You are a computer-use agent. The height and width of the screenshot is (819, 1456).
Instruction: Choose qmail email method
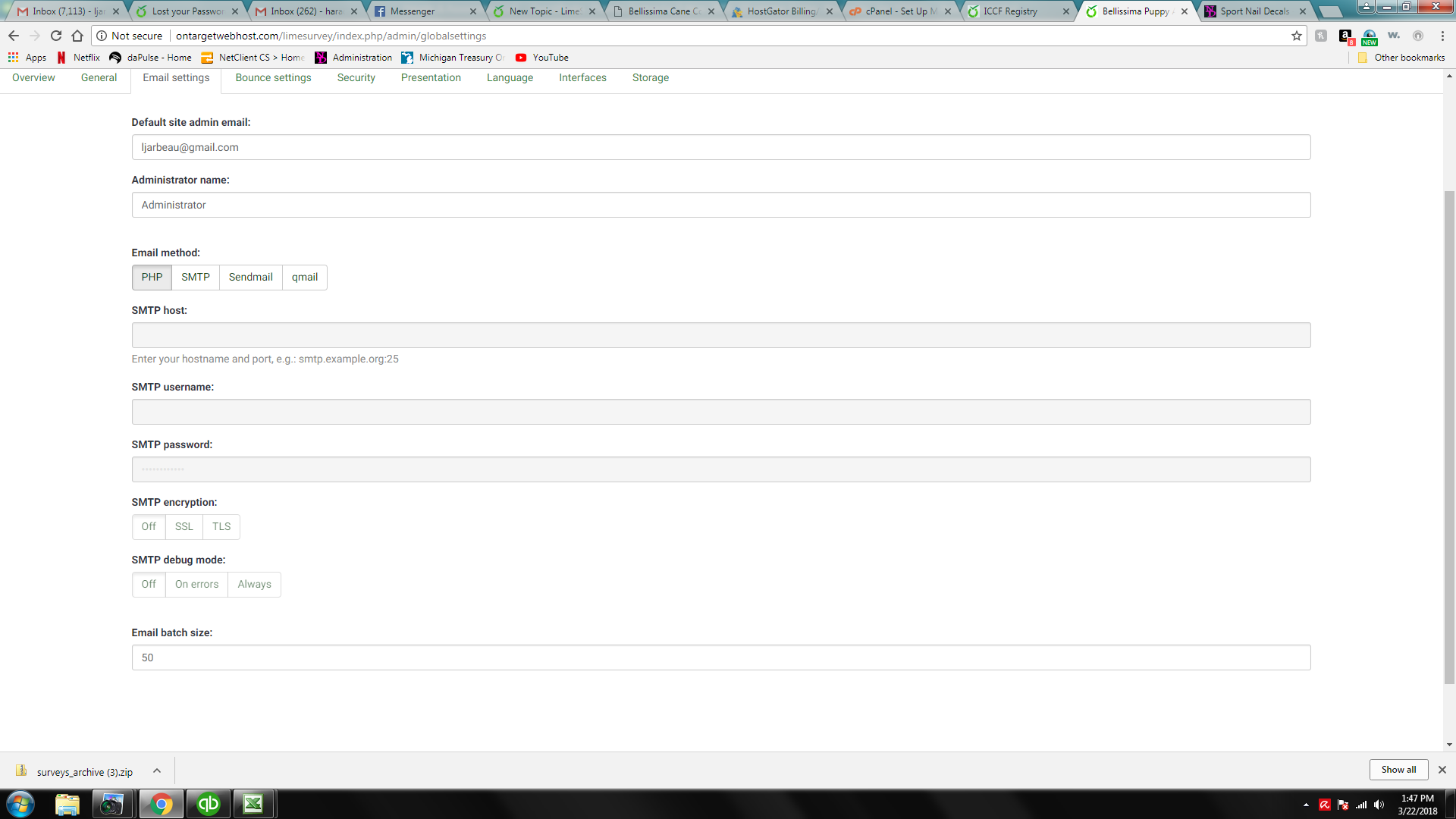click(304, 278)
